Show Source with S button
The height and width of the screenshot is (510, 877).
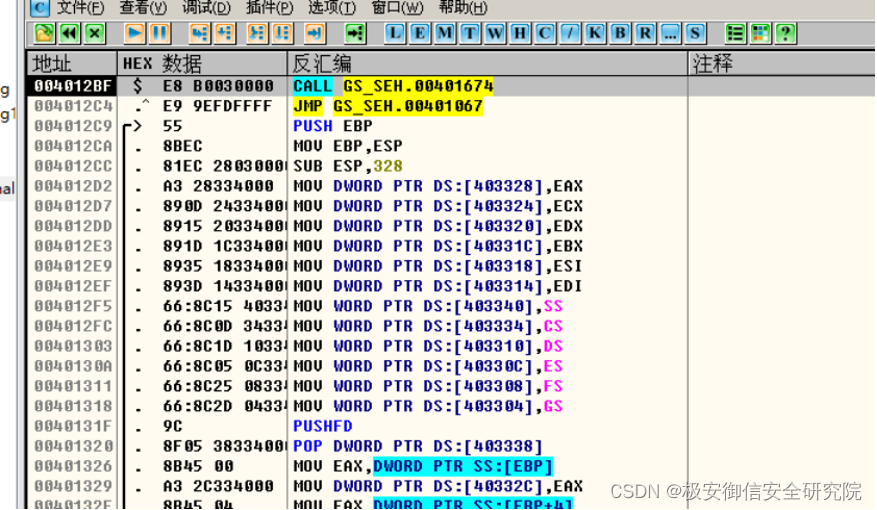(x=695, y=34)
